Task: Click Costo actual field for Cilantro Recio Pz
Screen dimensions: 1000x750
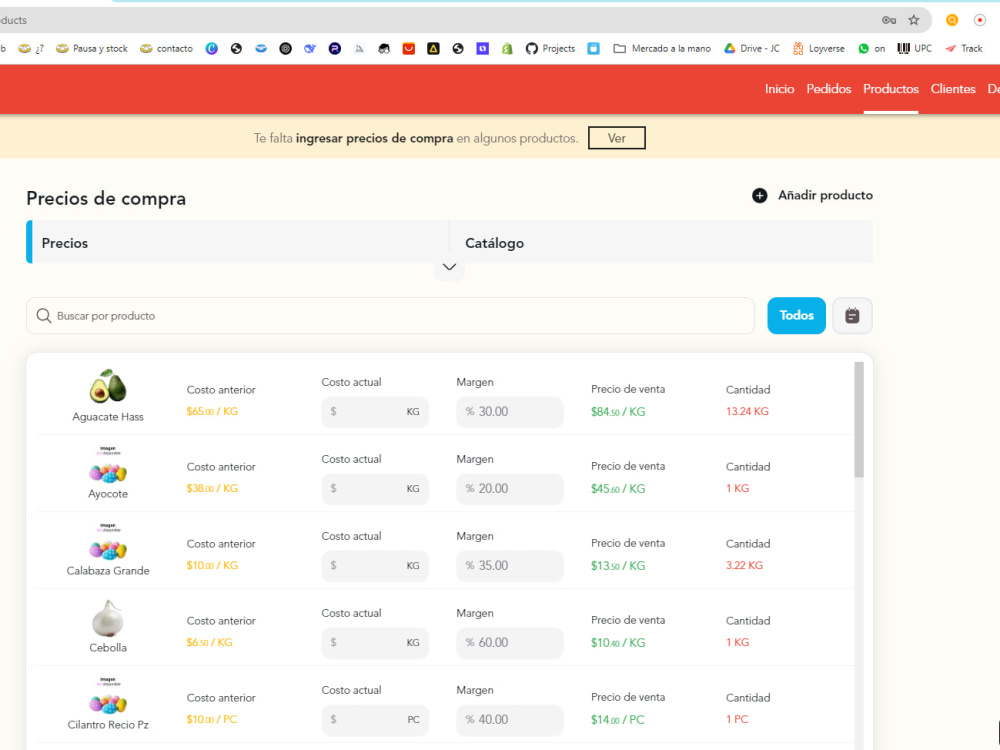Action: 375,720
